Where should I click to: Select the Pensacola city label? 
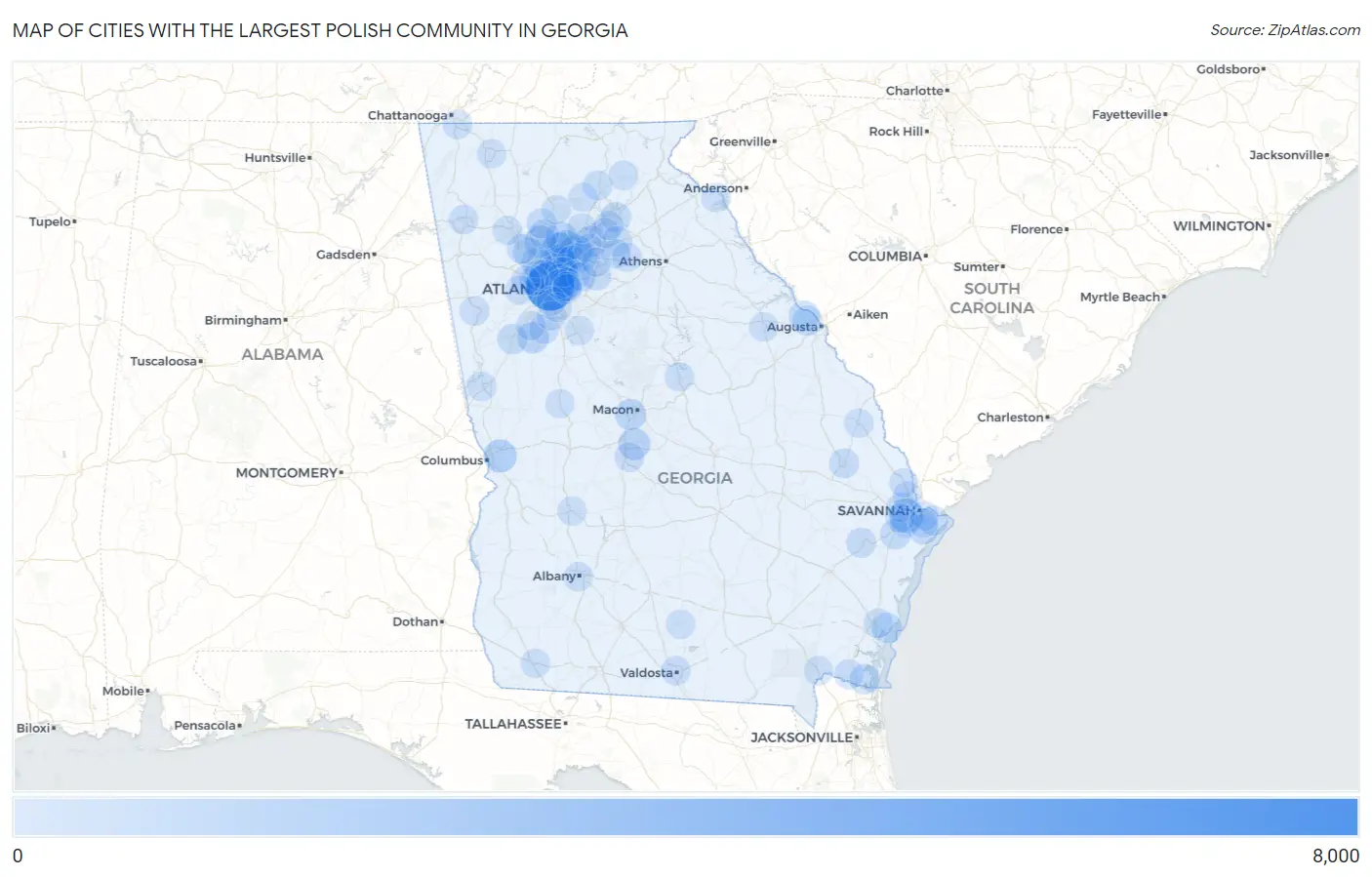coord(205,726)
